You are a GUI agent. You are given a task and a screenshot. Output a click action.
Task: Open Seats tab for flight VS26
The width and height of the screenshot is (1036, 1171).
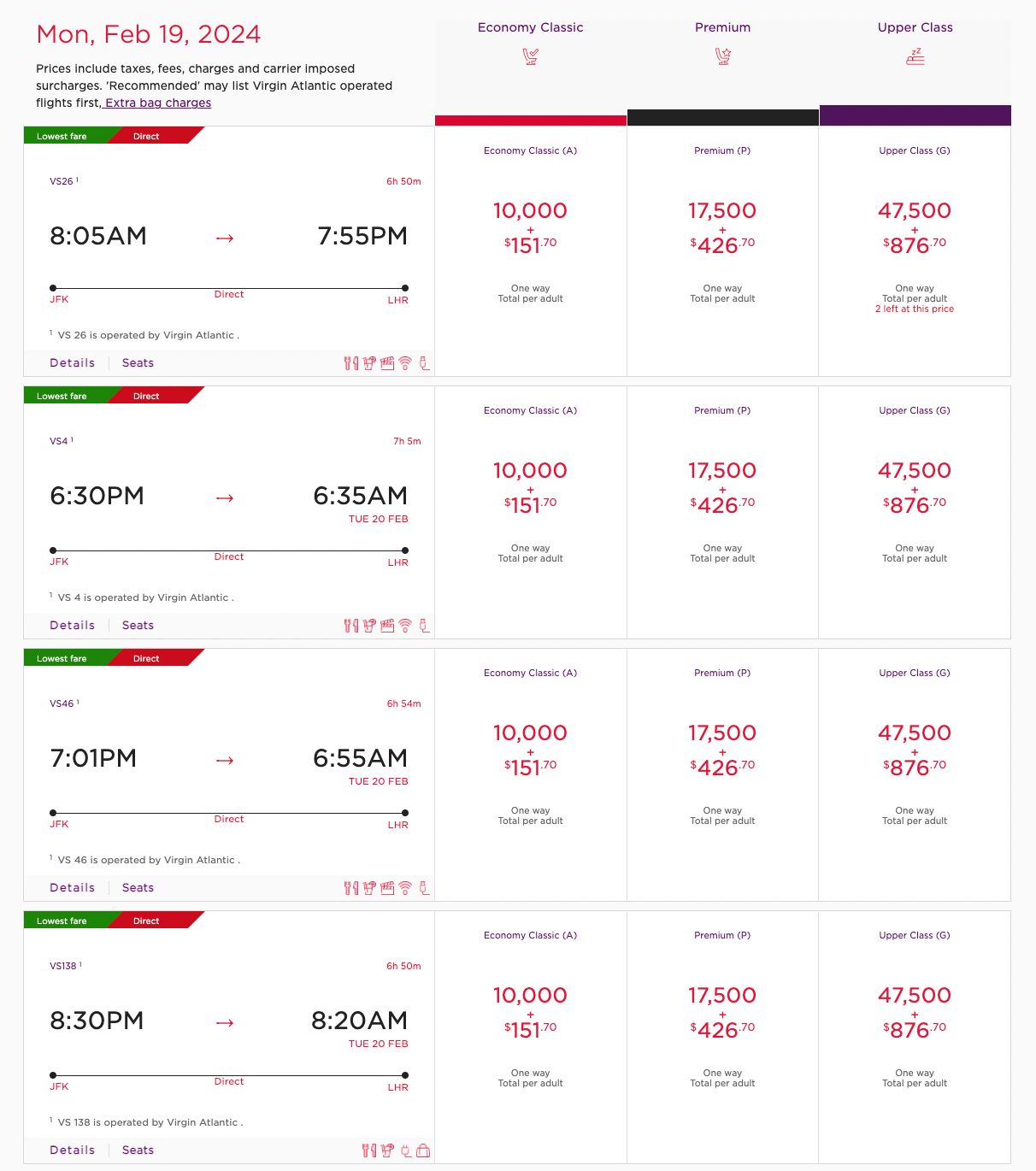[x=138, y=363]
